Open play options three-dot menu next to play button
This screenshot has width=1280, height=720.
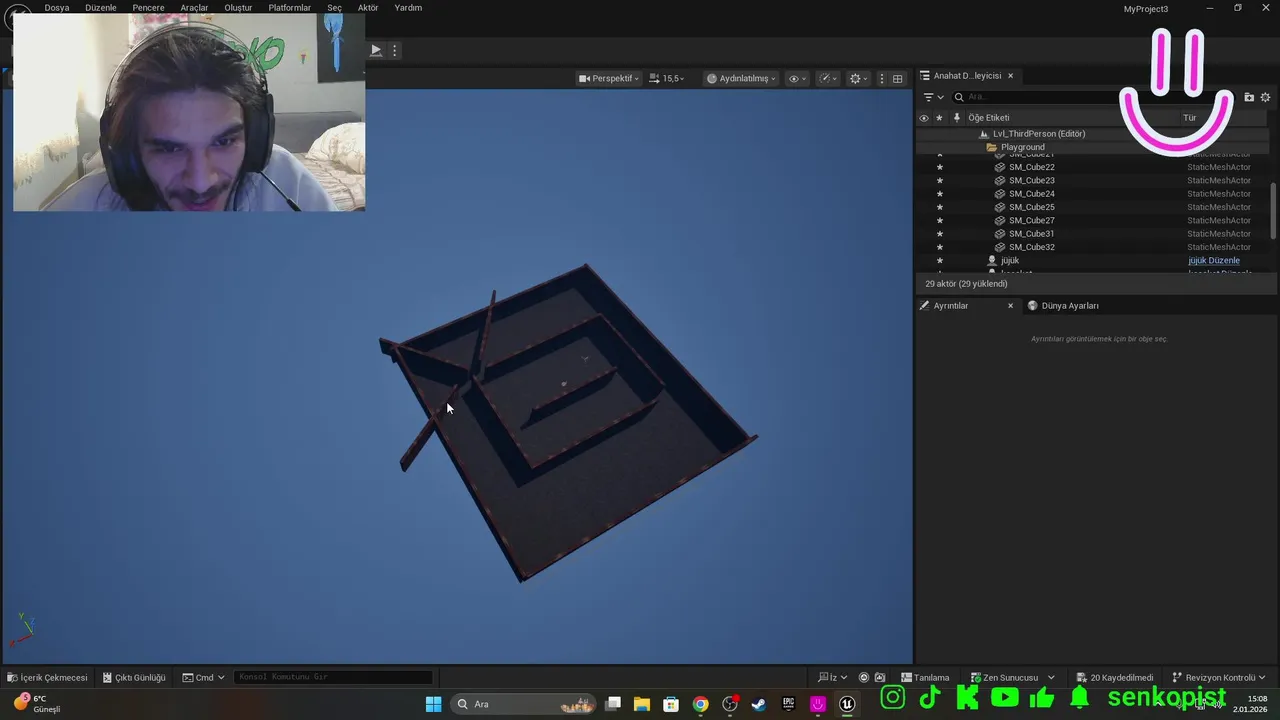[395, 50]
